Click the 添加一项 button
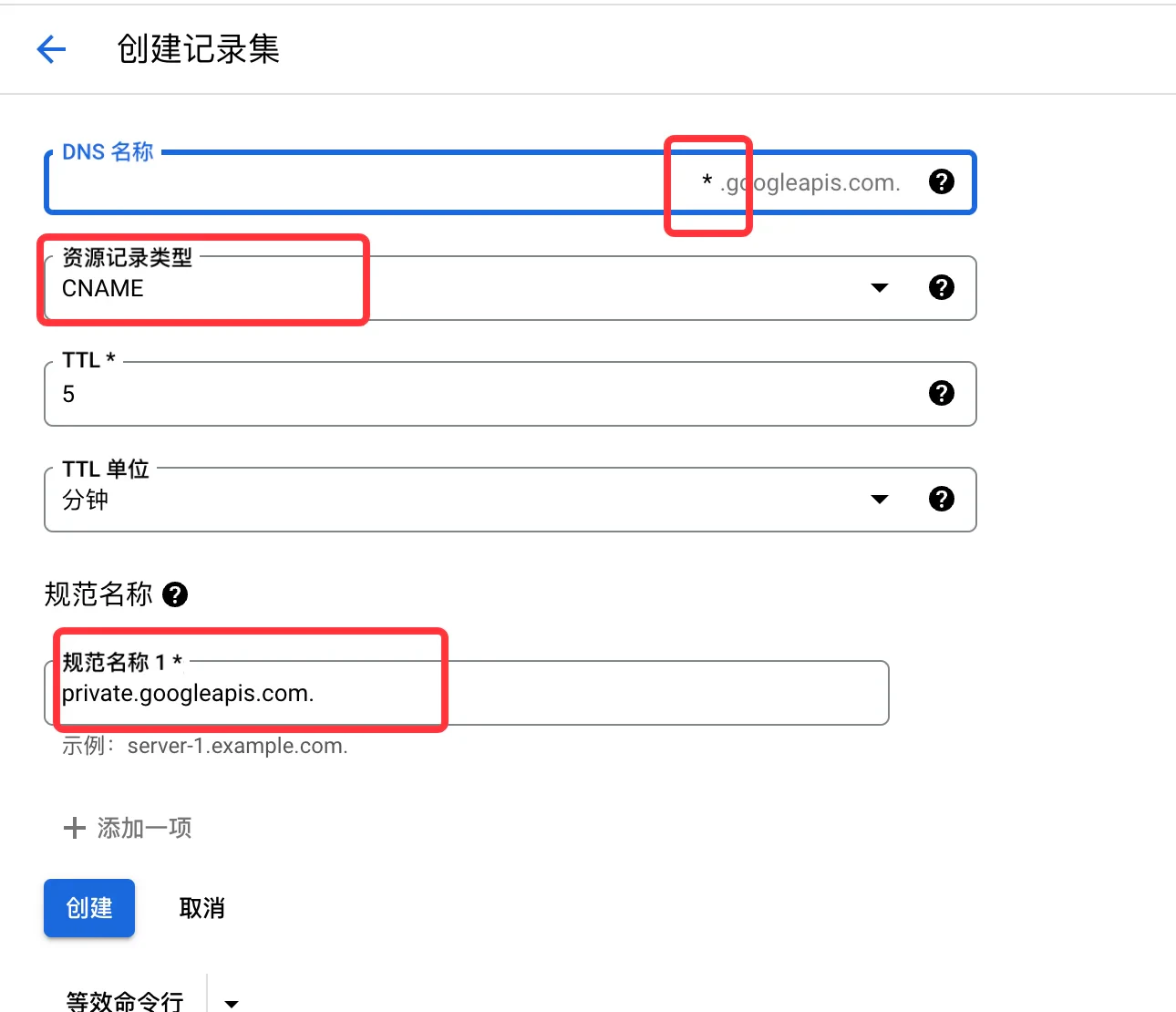1176x1012 pixels. tap(128, 828)
